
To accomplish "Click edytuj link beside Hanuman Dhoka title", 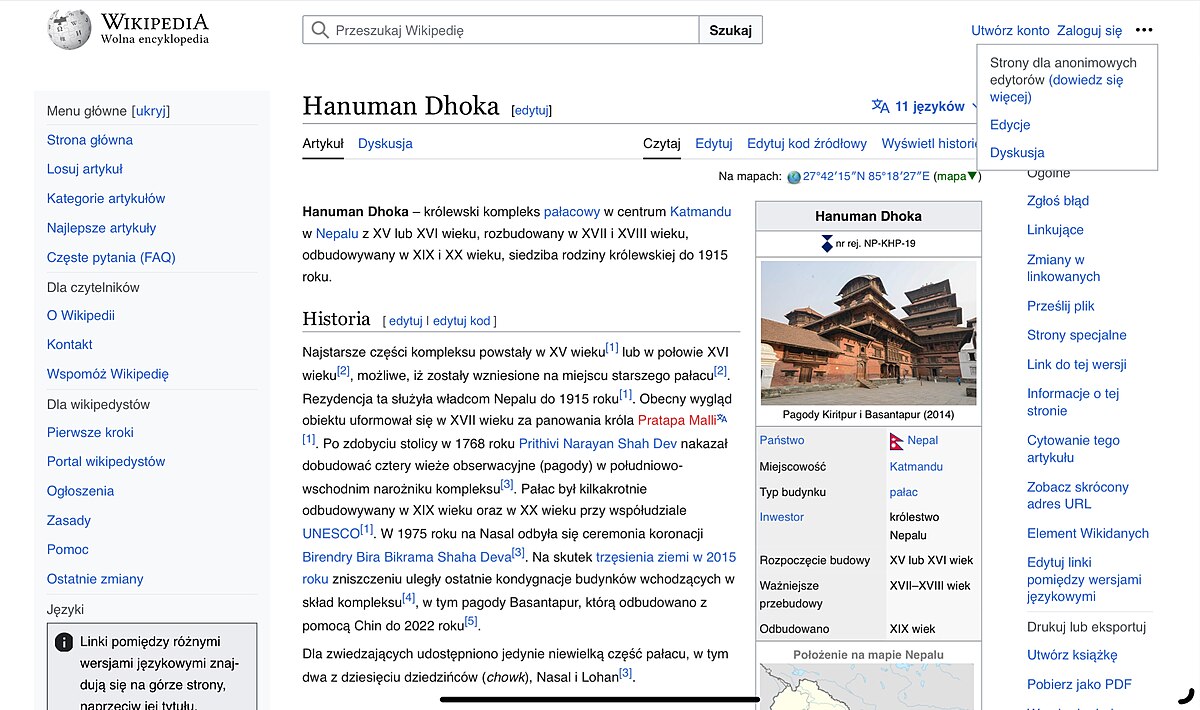I will click(531, 110).
